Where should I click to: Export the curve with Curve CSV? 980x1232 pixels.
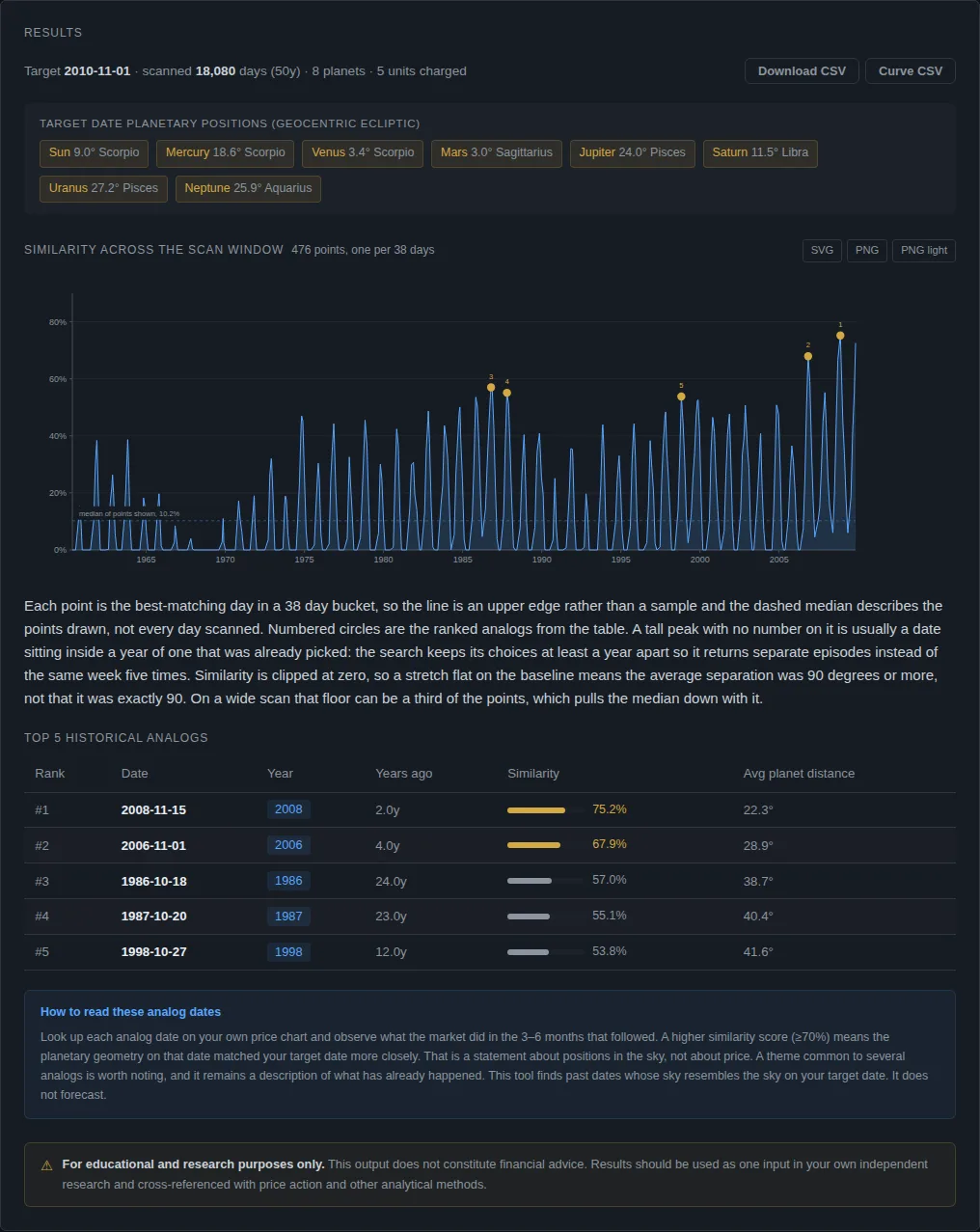[x=911, y=71]
